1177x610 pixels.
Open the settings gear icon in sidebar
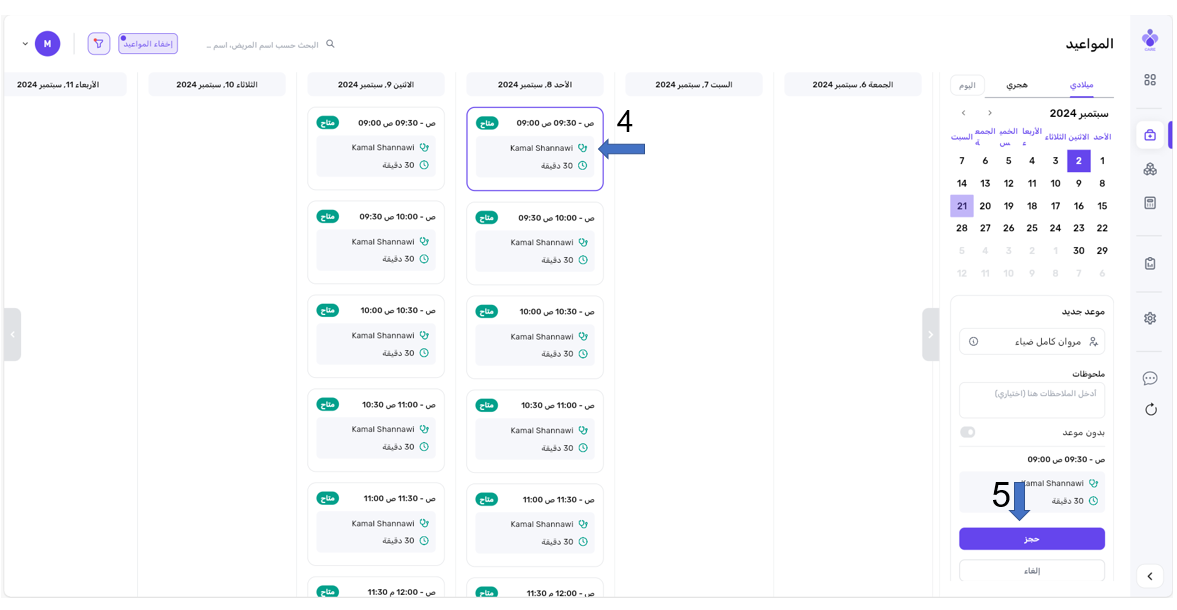(x=1150, y=318)
